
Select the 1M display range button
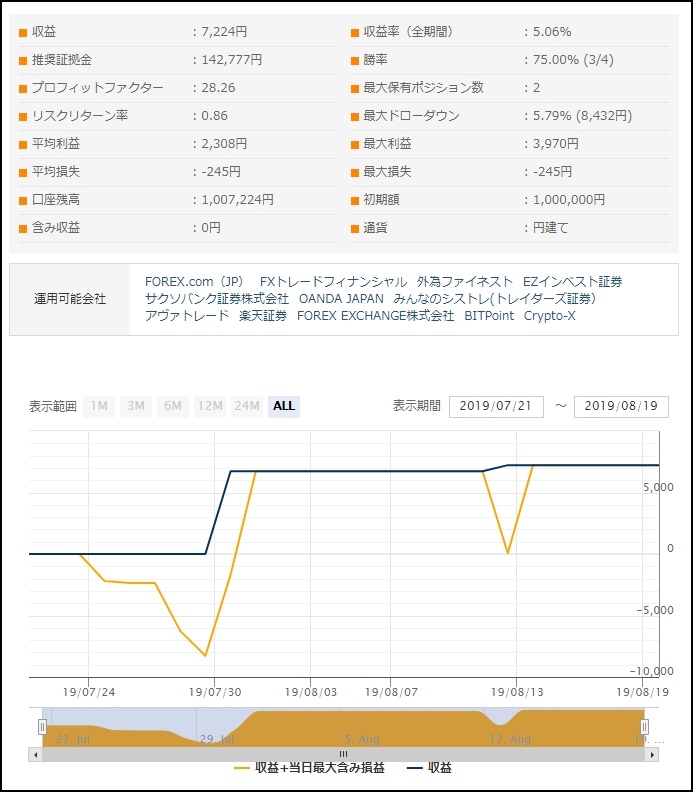point(99,406)
